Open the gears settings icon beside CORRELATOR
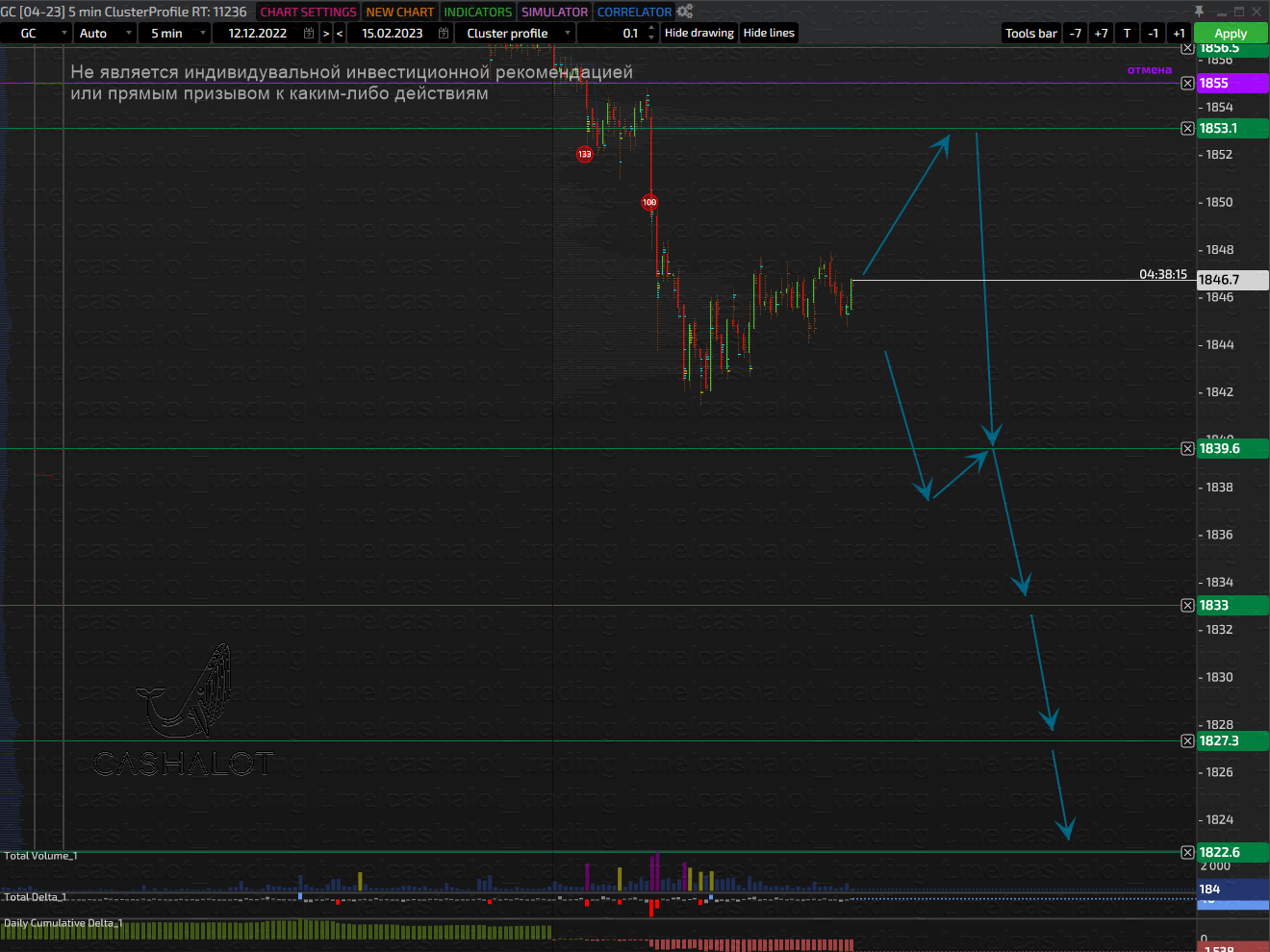 (x=684, y=12)
